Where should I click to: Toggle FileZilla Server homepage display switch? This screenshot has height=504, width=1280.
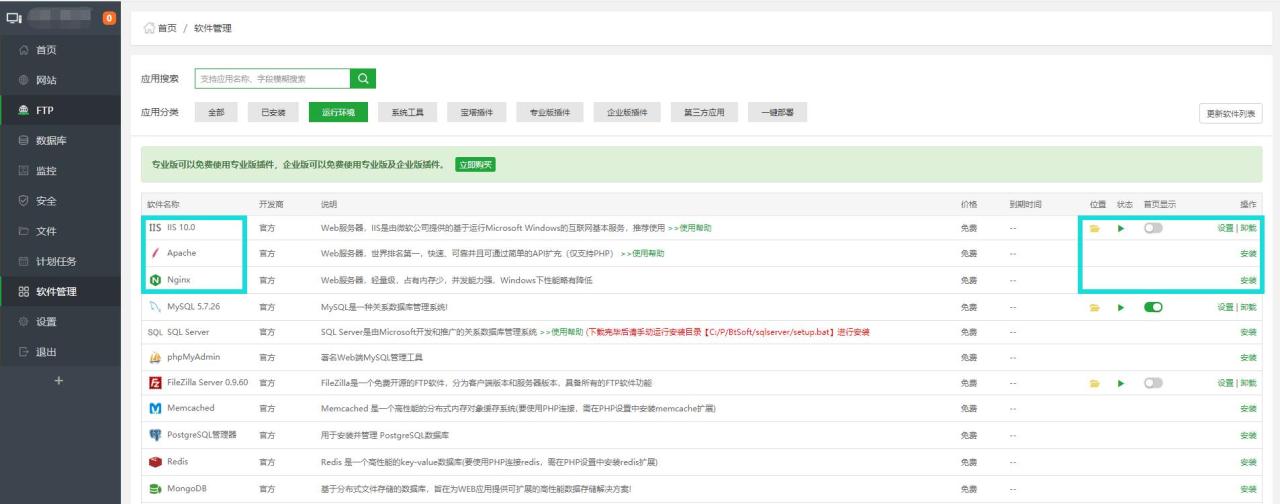1154,383
